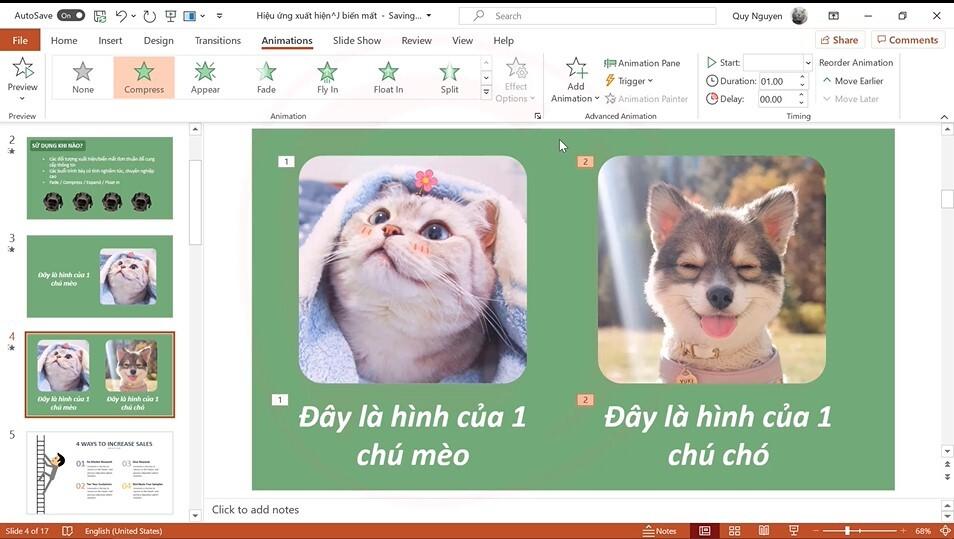The height and width of the screenshot is (539, 954).
Task: Click the Search box
Action: point(587,16)
